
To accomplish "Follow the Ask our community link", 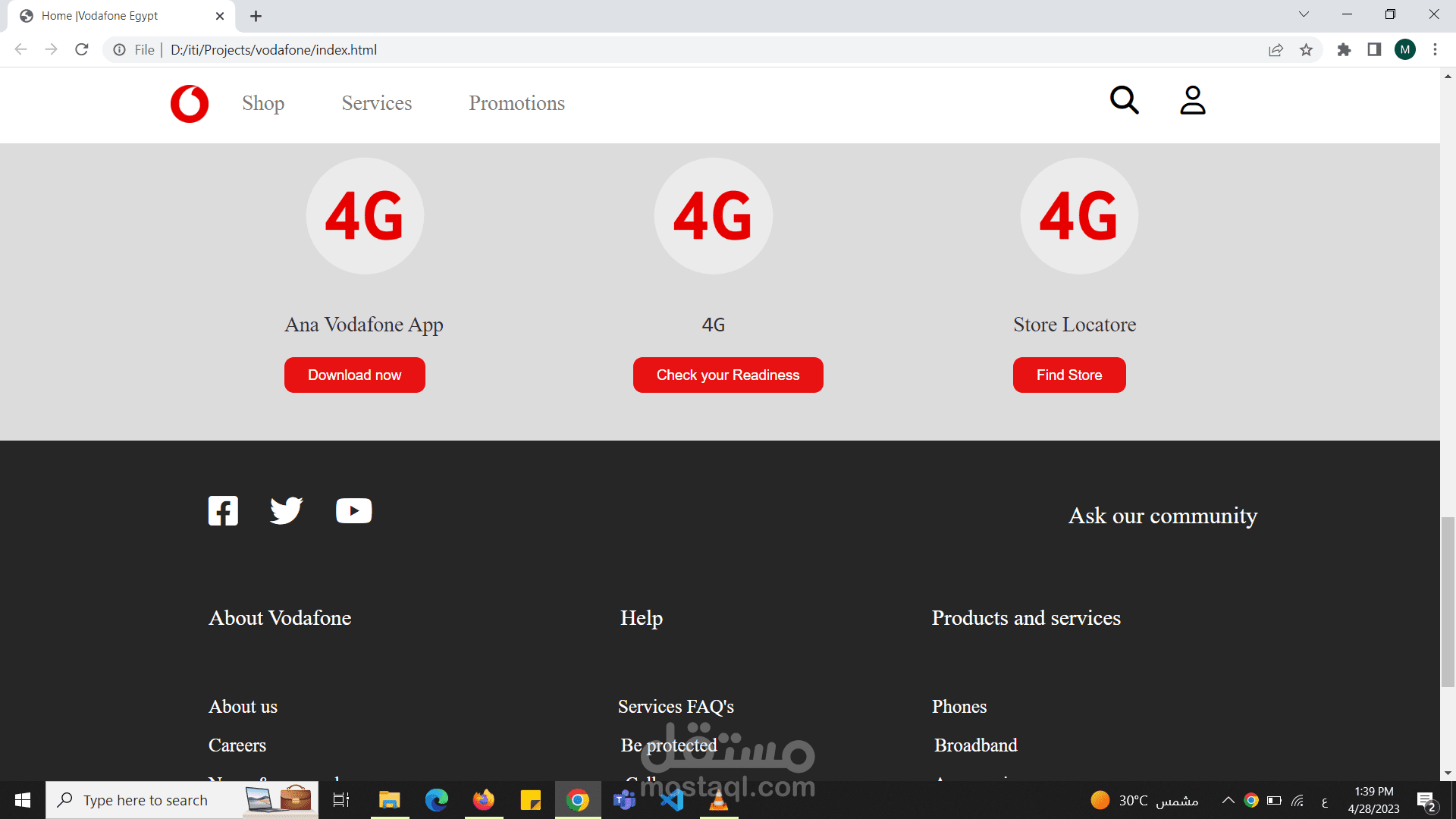I will point(1163,516).
